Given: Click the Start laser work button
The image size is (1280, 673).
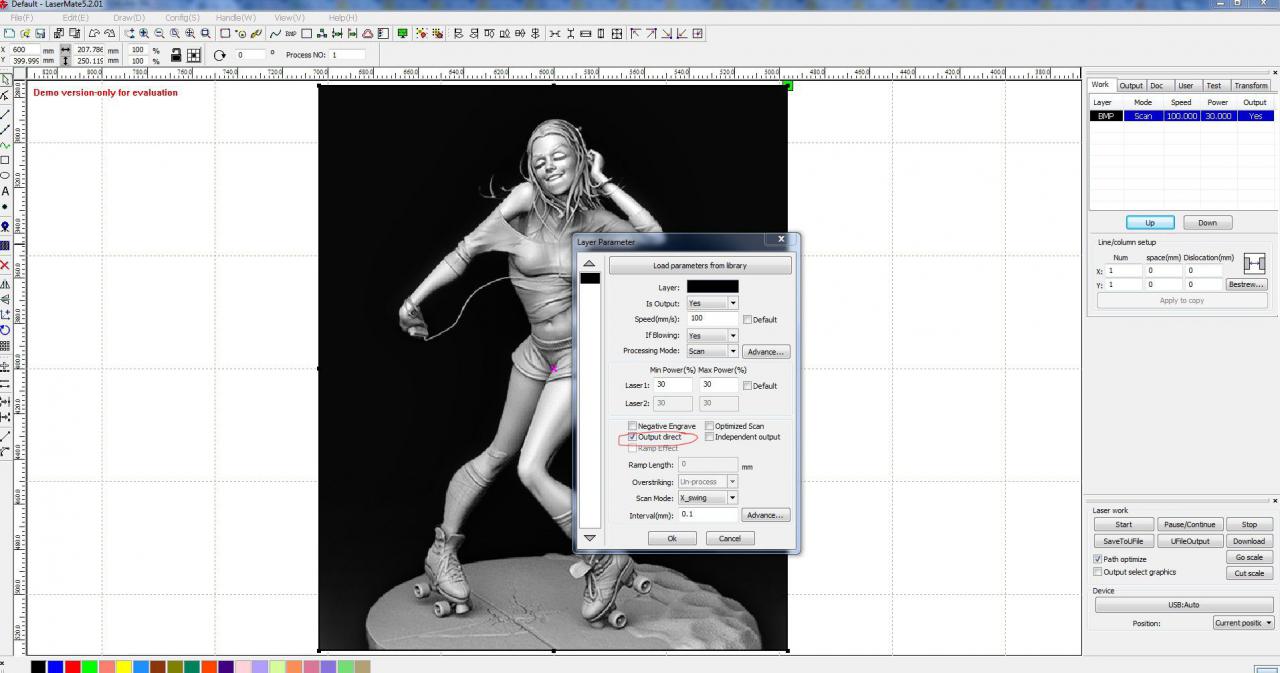Looking at the screenshot, I should click(1124, 524).
